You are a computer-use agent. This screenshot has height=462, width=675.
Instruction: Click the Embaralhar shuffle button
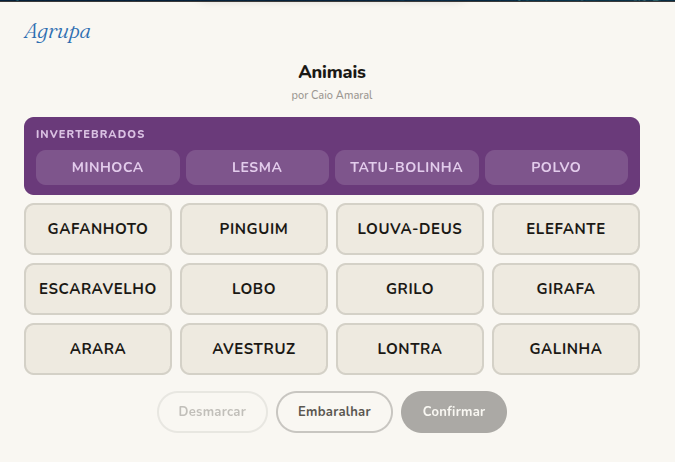(334, 412)
